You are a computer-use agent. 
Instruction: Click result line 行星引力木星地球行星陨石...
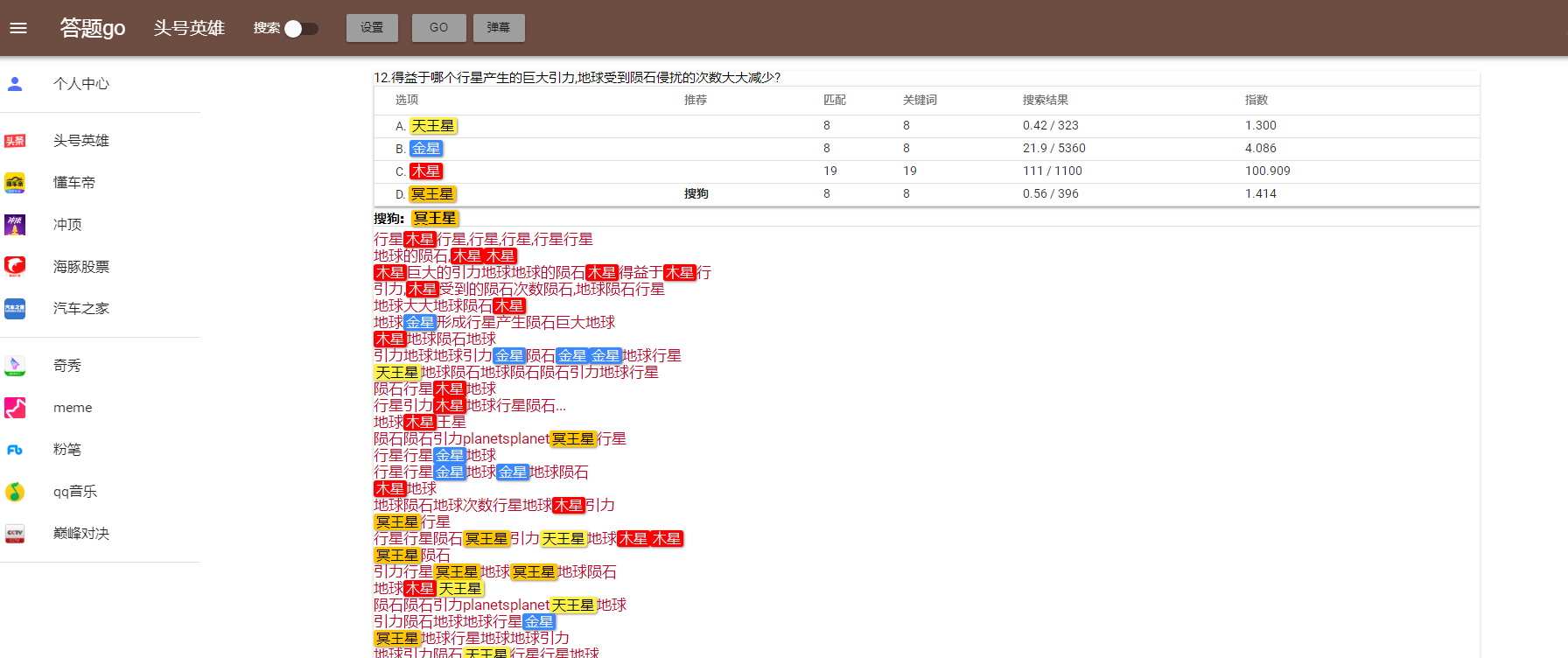470,406
